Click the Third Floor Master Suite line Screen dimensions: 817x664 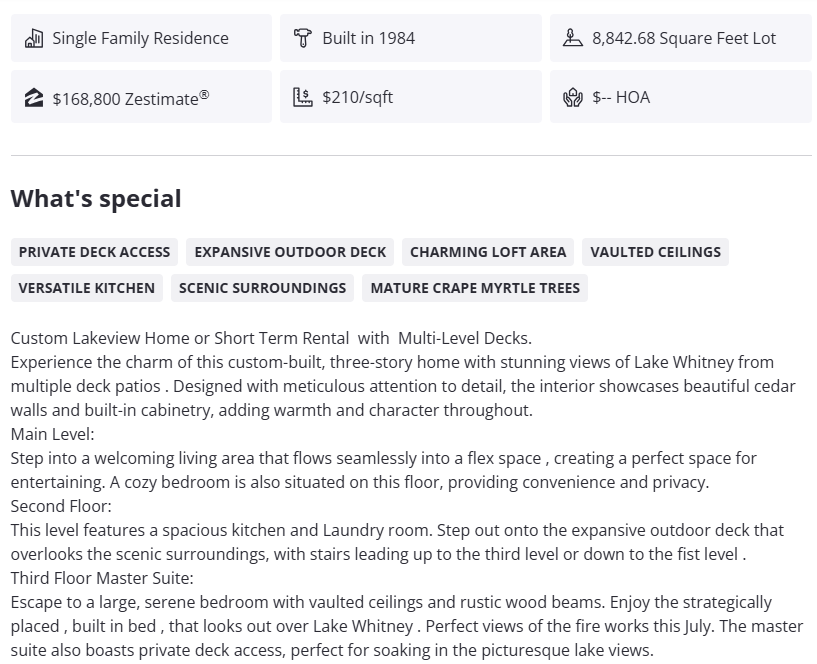[102, 578]
